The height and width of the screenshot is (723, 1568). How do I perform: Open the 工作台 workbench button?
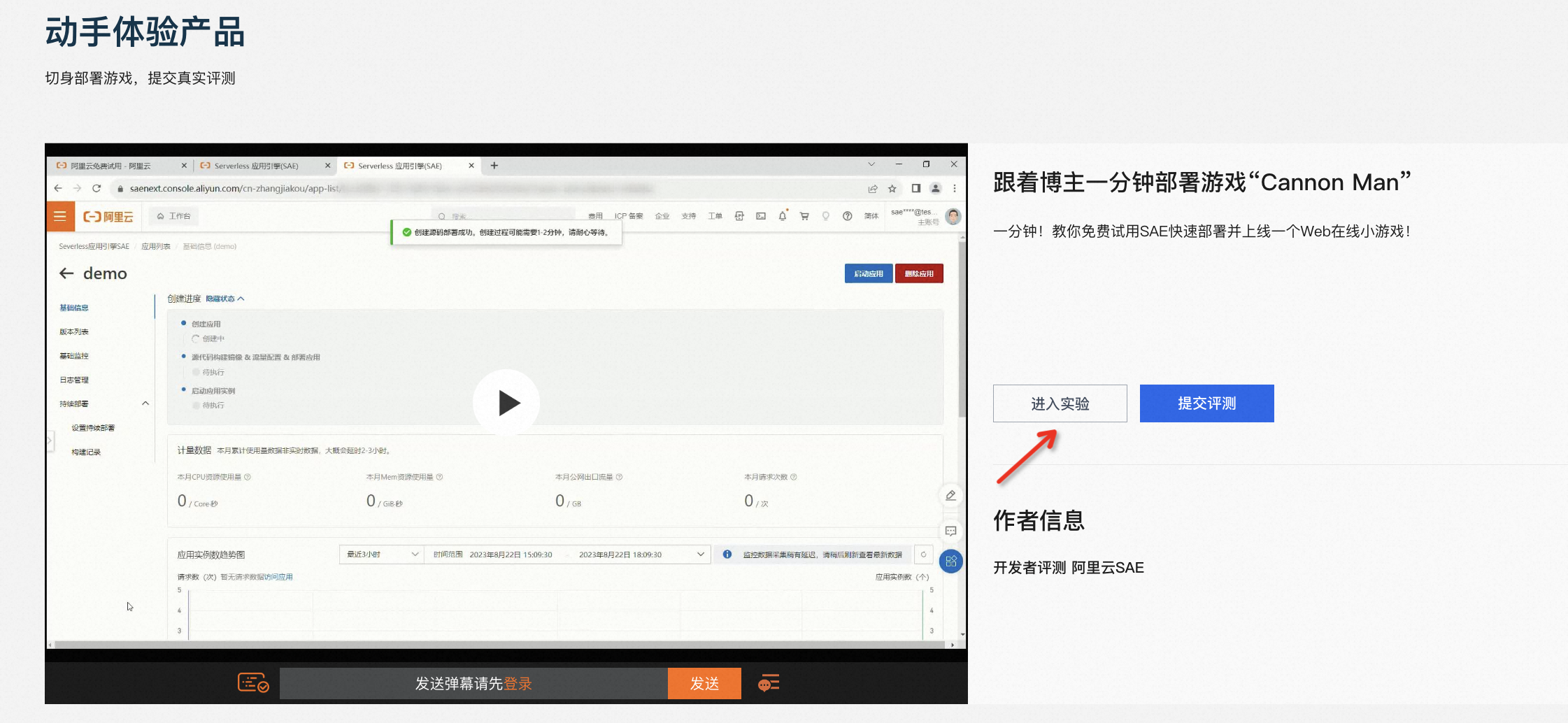tap(174, 216)
